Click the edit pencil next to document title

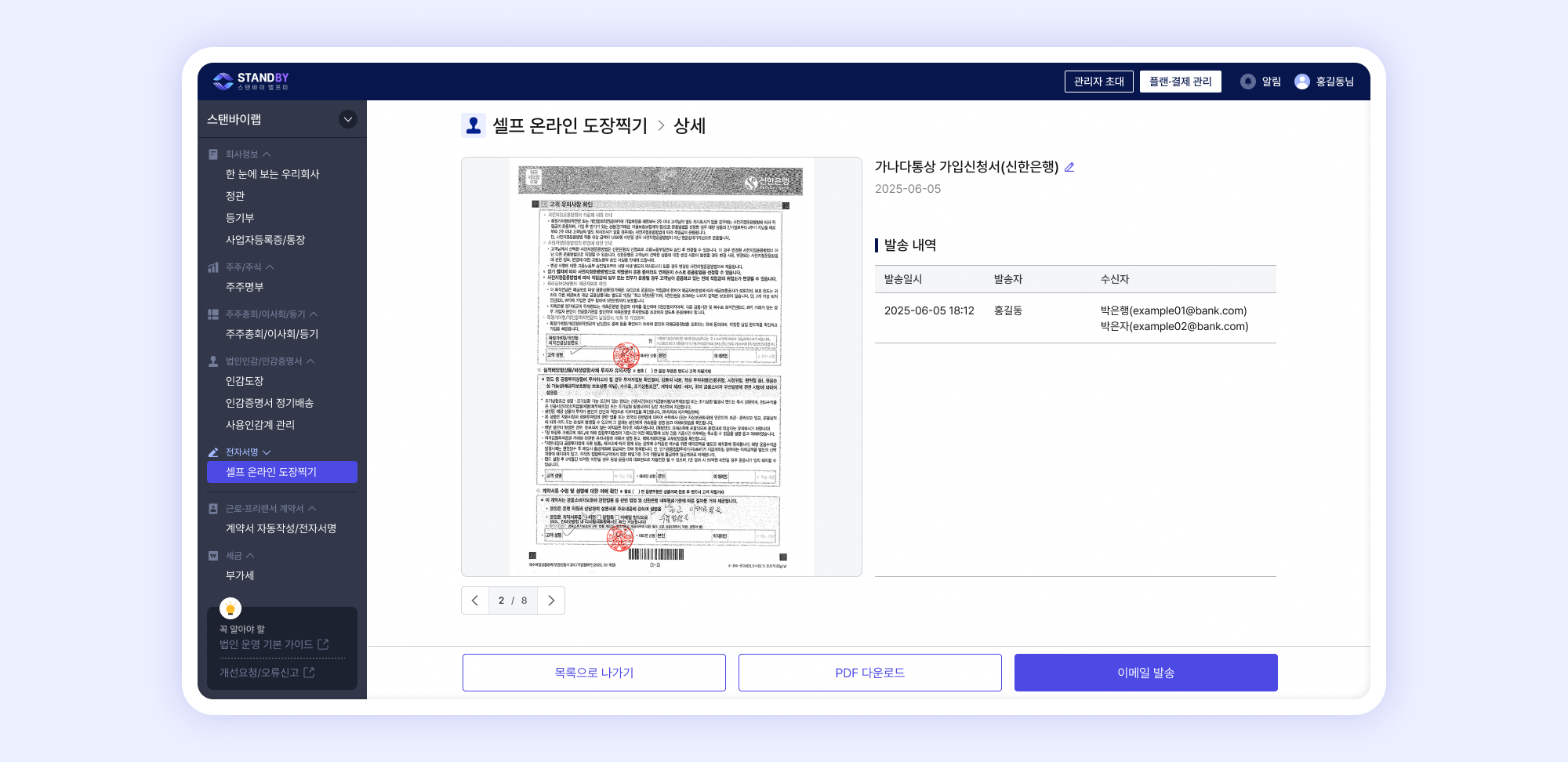1069,167
